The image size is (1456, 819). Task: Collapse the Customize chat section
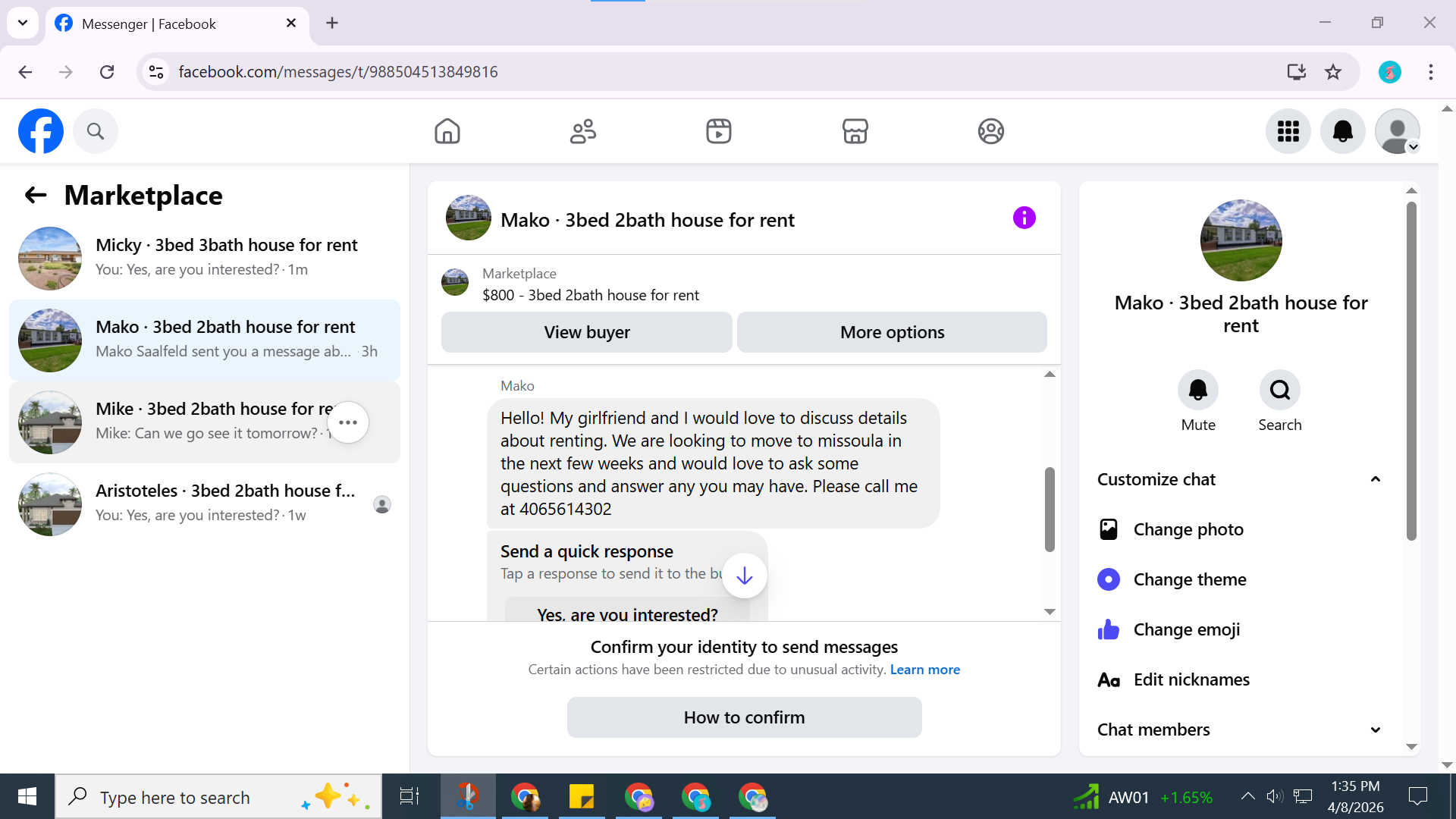(1375, 479)
